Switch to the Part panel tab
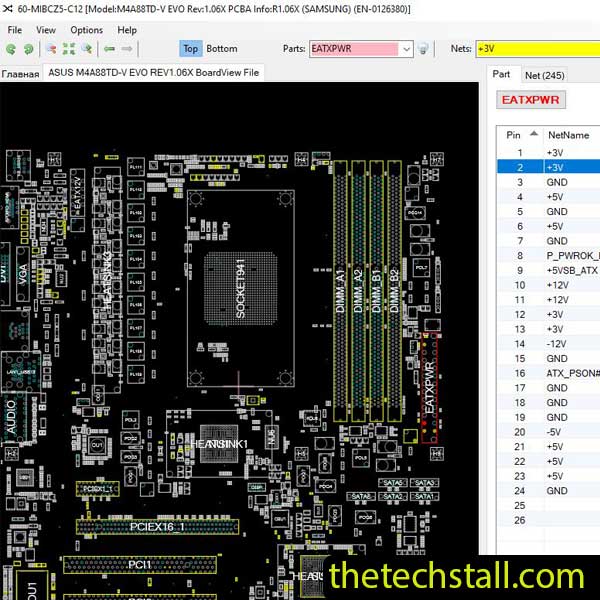Viewport: 600px width, 600px height. coord(501,74)
